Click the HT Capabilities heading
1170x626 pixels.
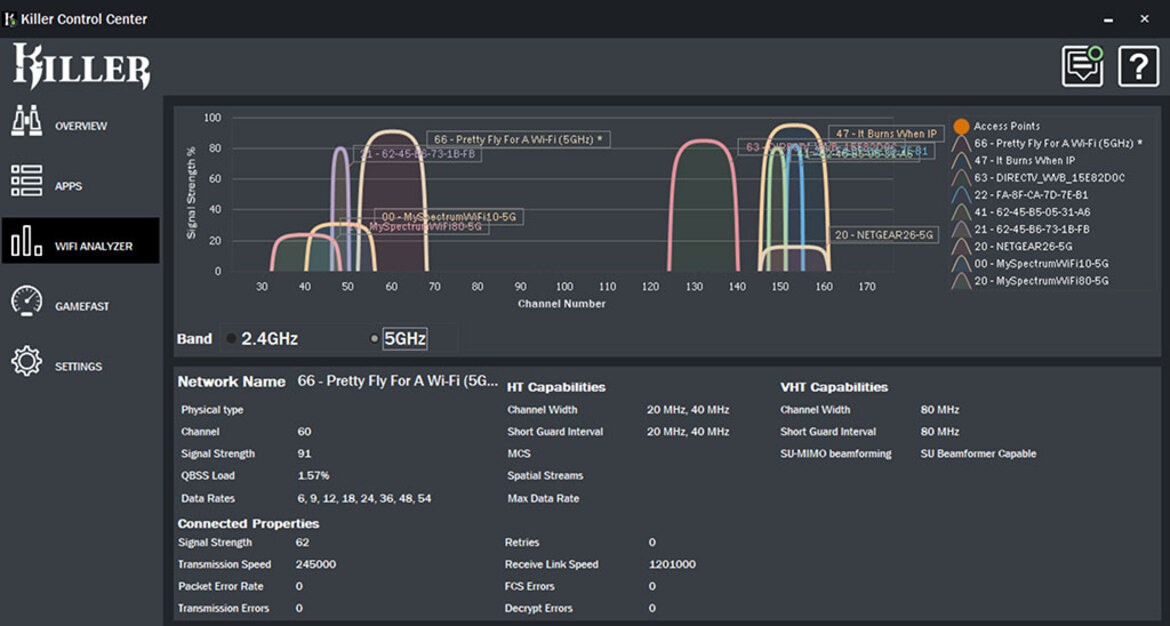point(556,387)
